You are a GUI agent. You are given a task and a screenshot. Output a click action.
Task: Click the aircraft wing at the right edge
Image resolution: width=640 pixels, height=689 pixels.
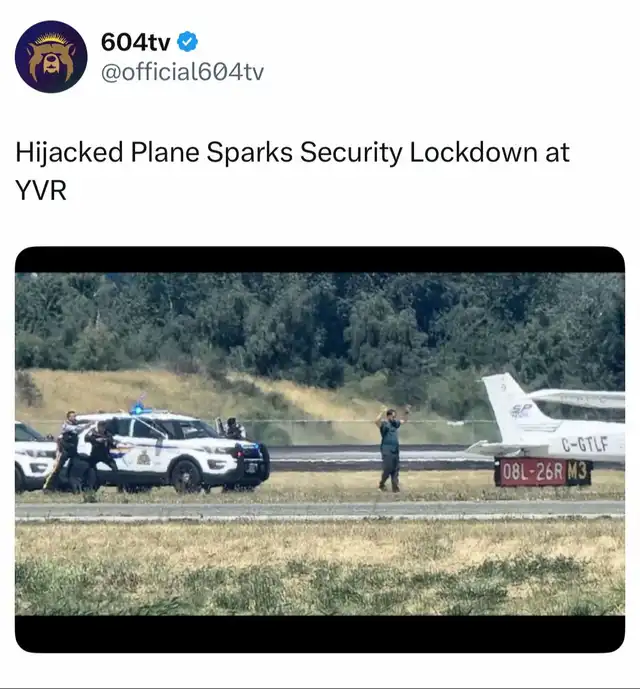tap(578, 399)
